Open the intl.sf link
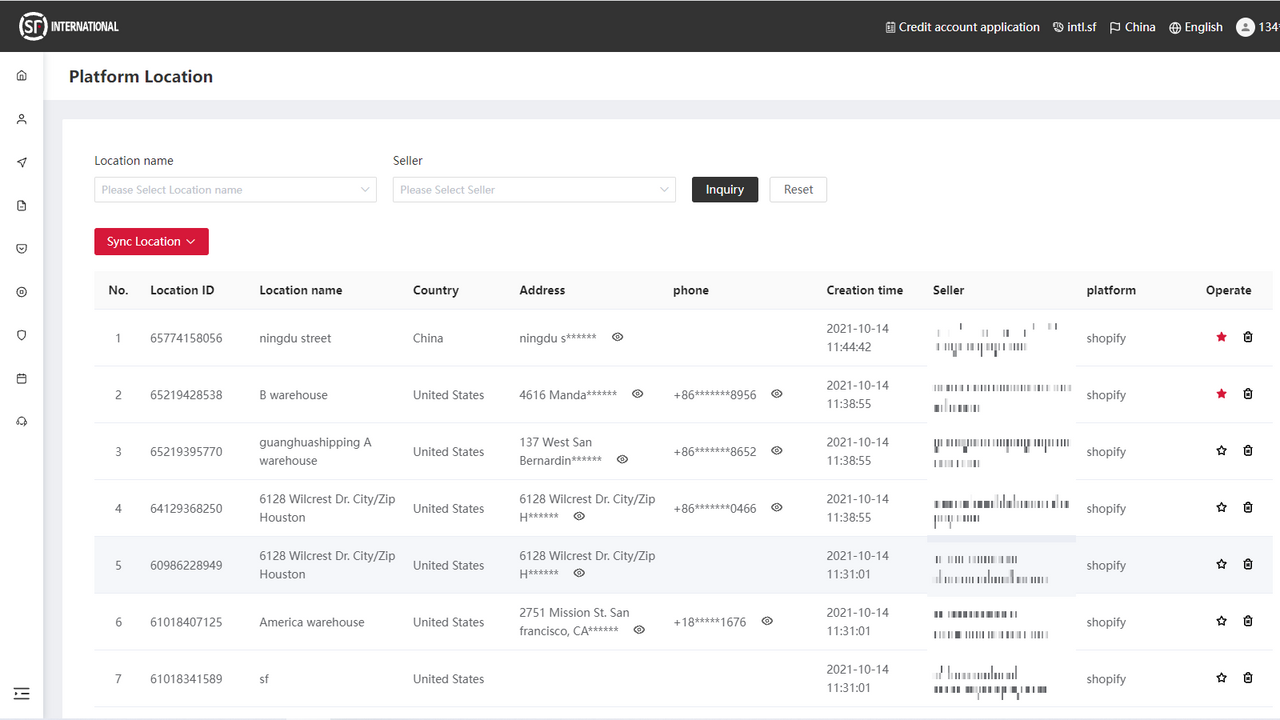 (x=1075, y=27)
